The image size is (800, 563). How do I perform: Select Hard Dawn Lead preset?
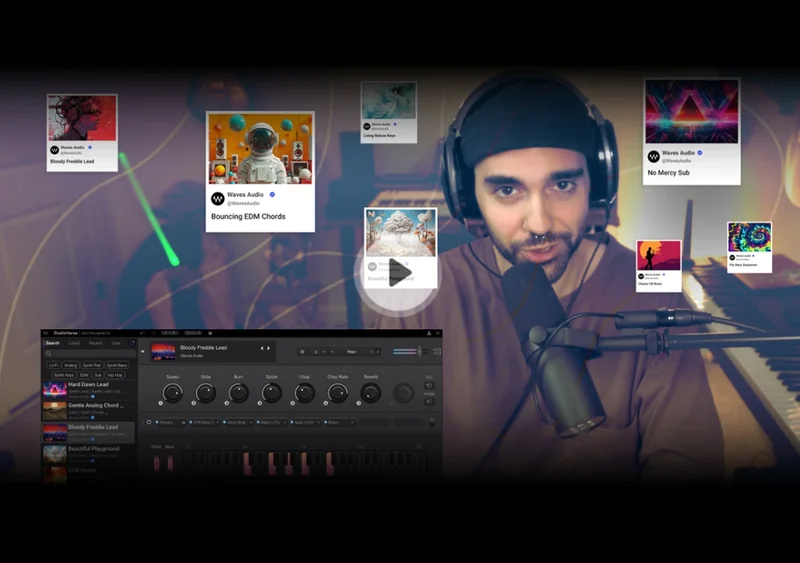pos(88,390)
